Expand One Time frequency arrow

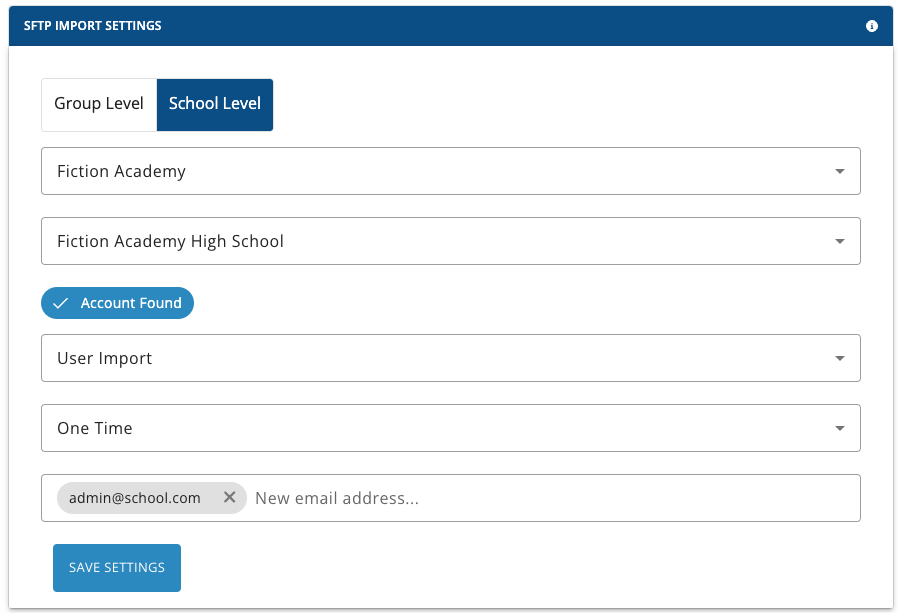point(840,428)
